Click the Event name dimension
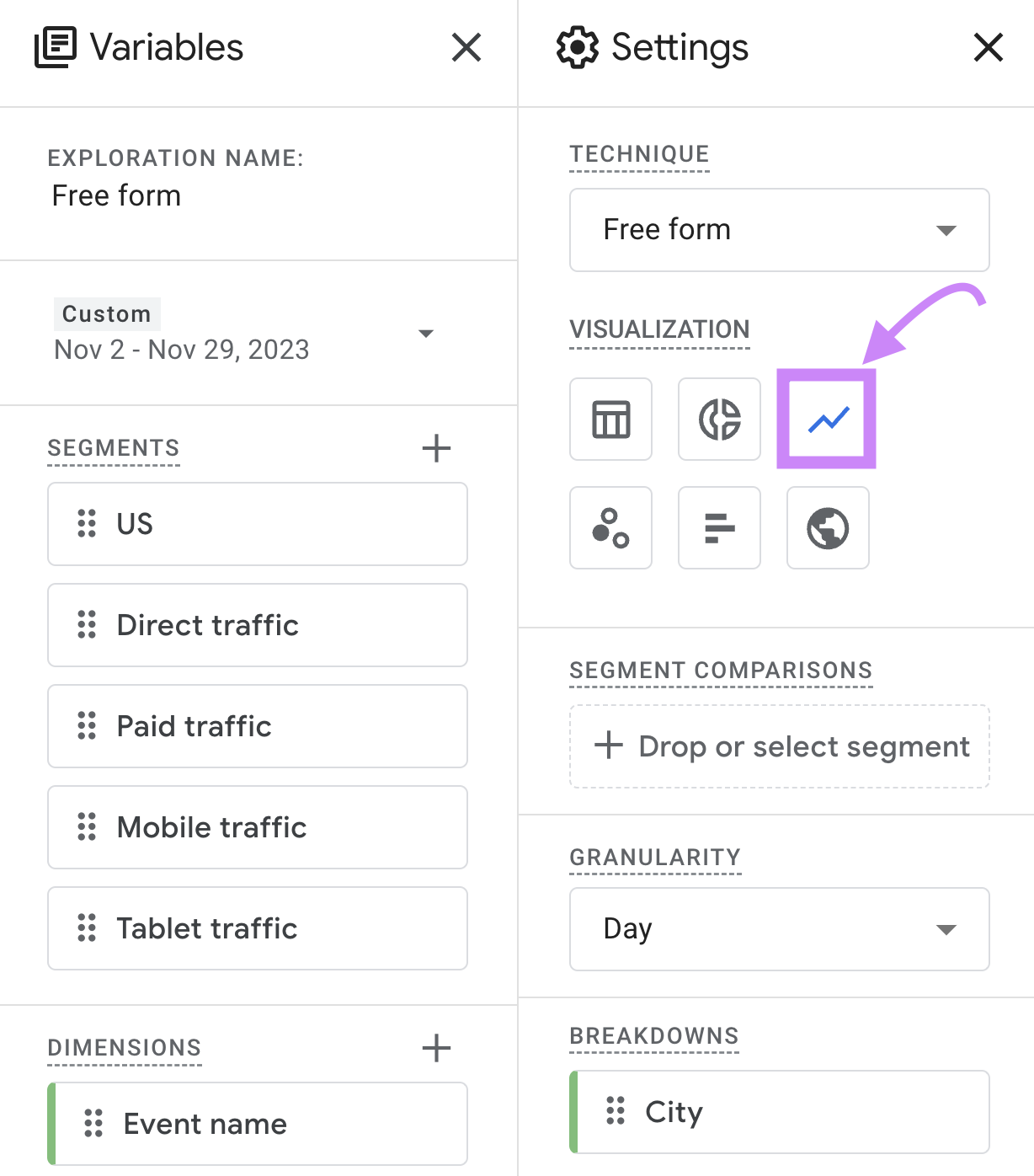 (x=257, y=1124)
